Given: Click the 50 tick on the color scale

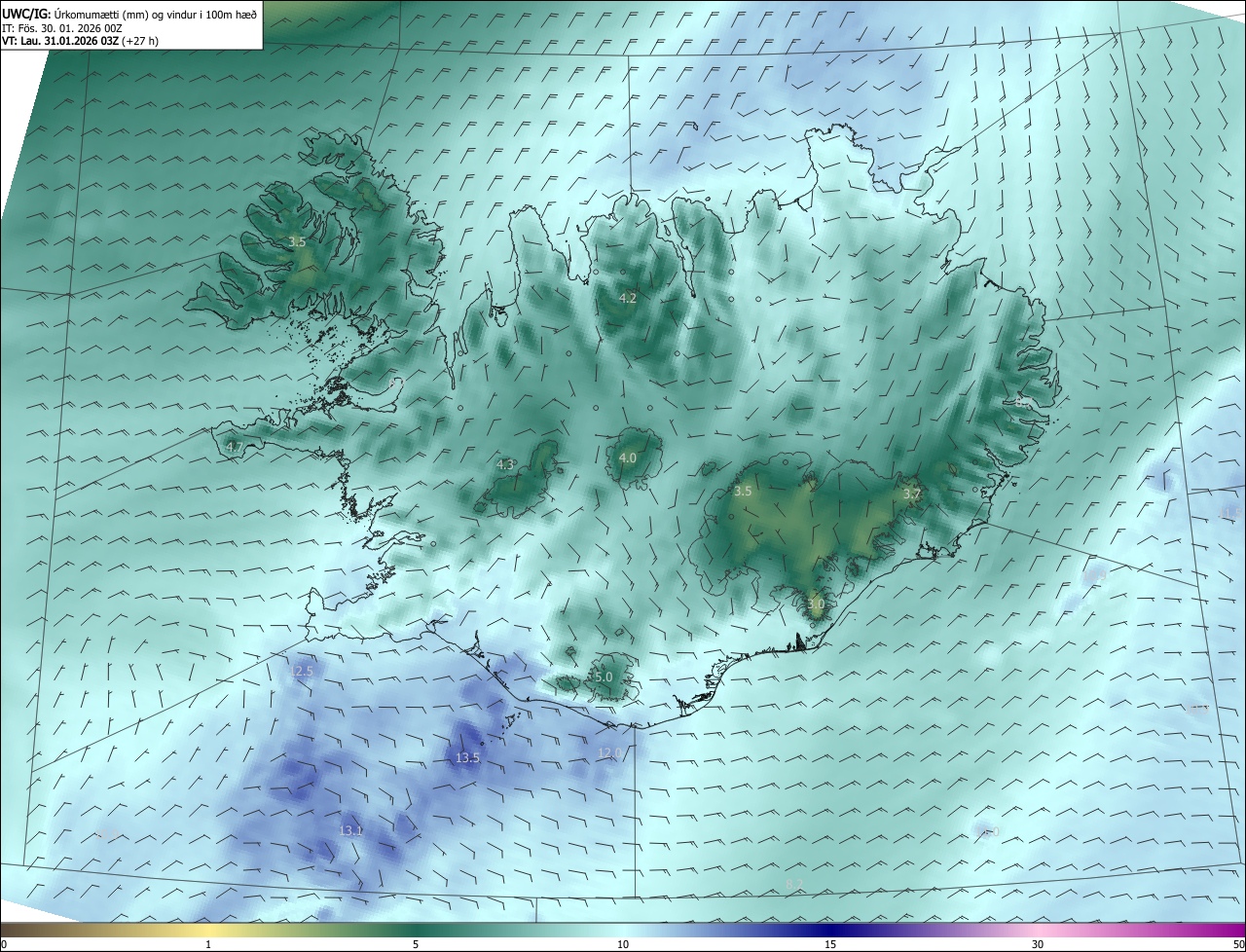Looking at the screenshot, I should [x=1238, y=944].
